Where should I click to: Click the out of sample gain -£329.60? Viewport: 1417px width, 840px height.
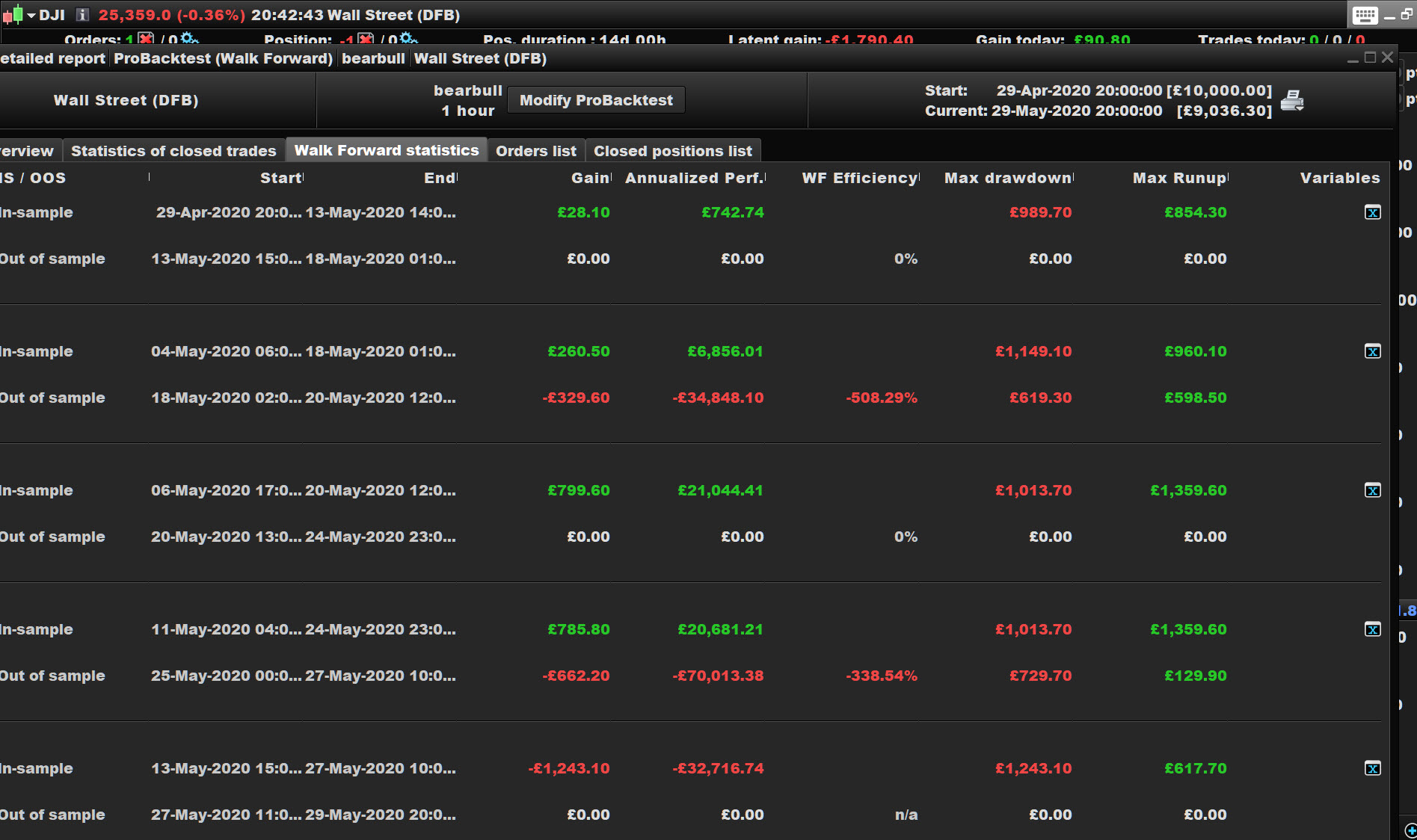576,398
